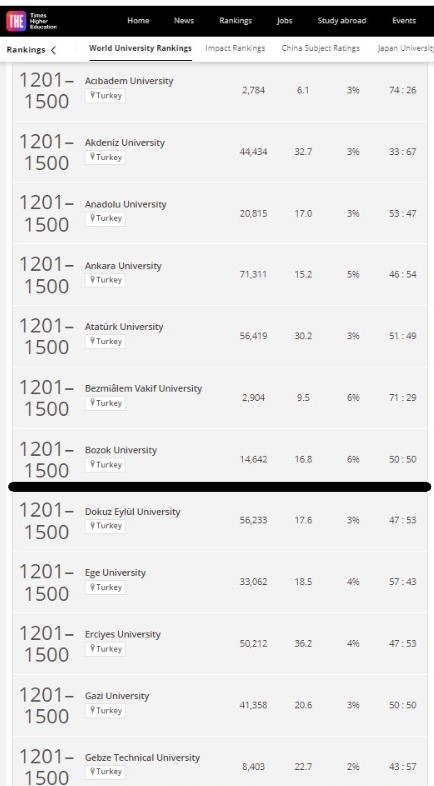Image resolution: width=434 pixels, height=786 pixels.
Task: Switch to the Impact Rankings tab
Action: pyautogui.click(x=235, y=48)
